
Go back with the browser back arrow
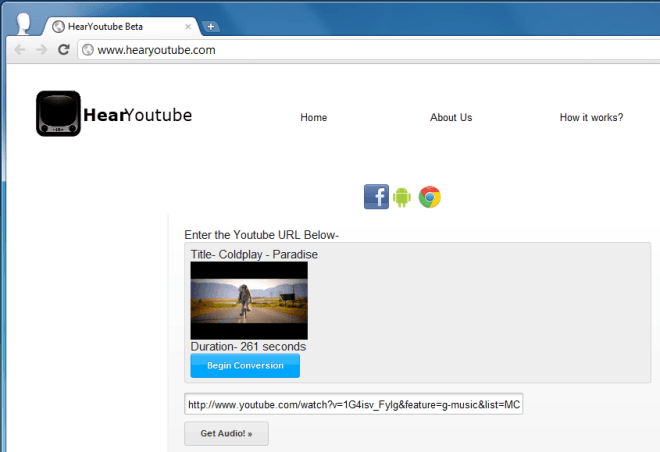(20, 50)
